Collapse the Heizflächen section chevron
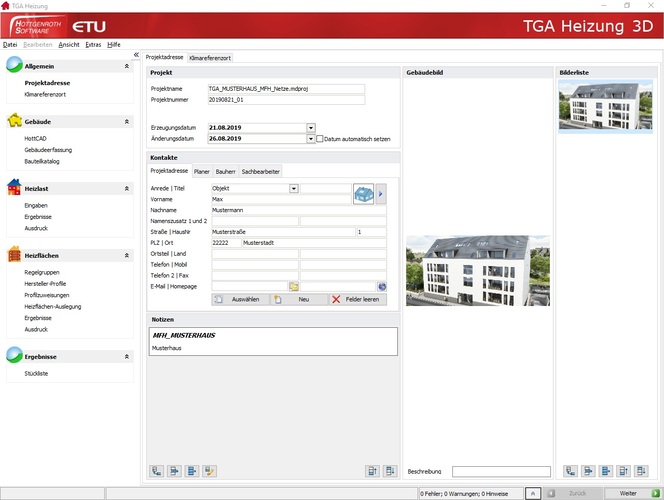The image size is (664, 500). (x=126, y=255)
